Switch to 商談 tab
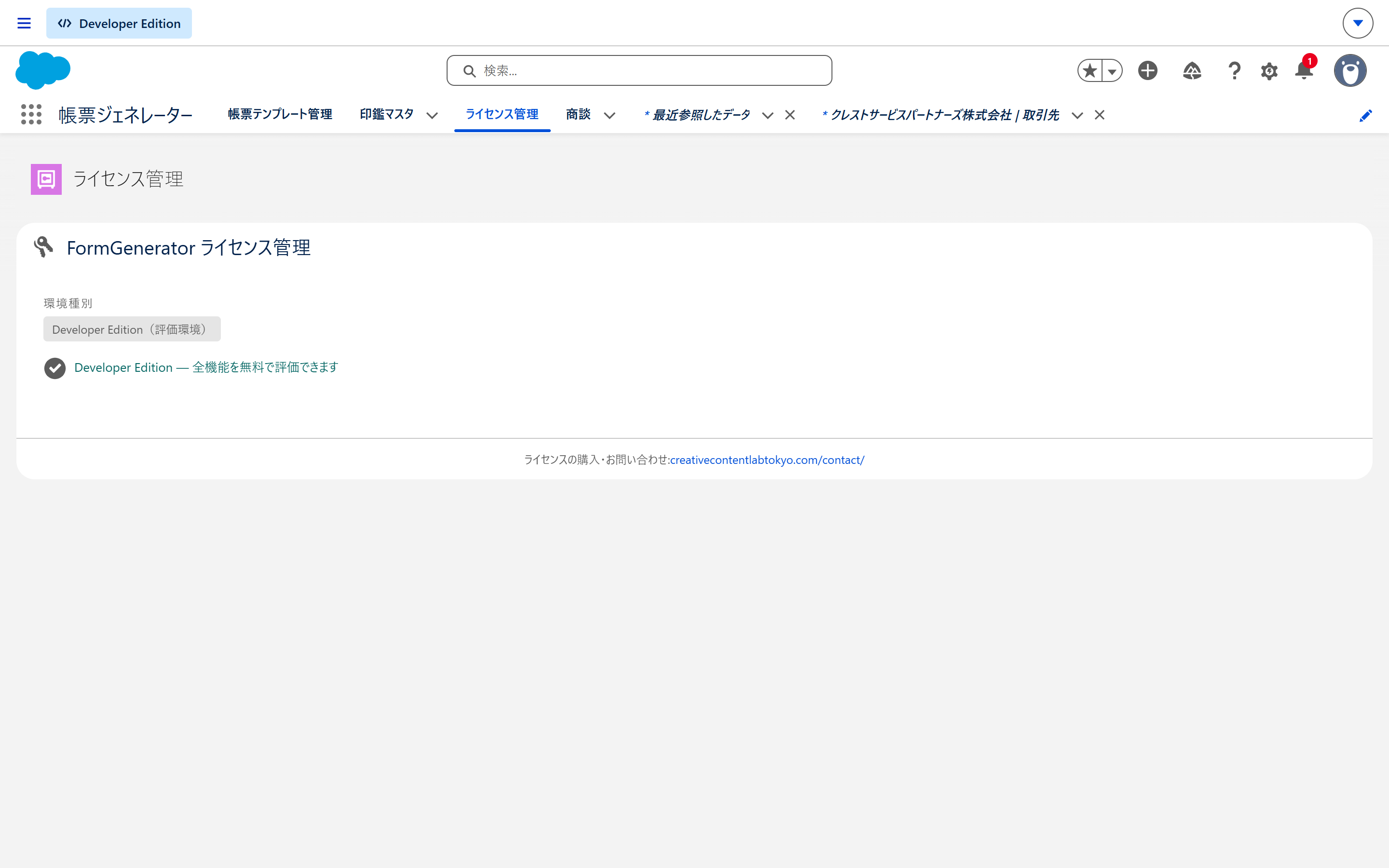The height and width of the screenshot is (868, 1389). click(x=578, y=114)
